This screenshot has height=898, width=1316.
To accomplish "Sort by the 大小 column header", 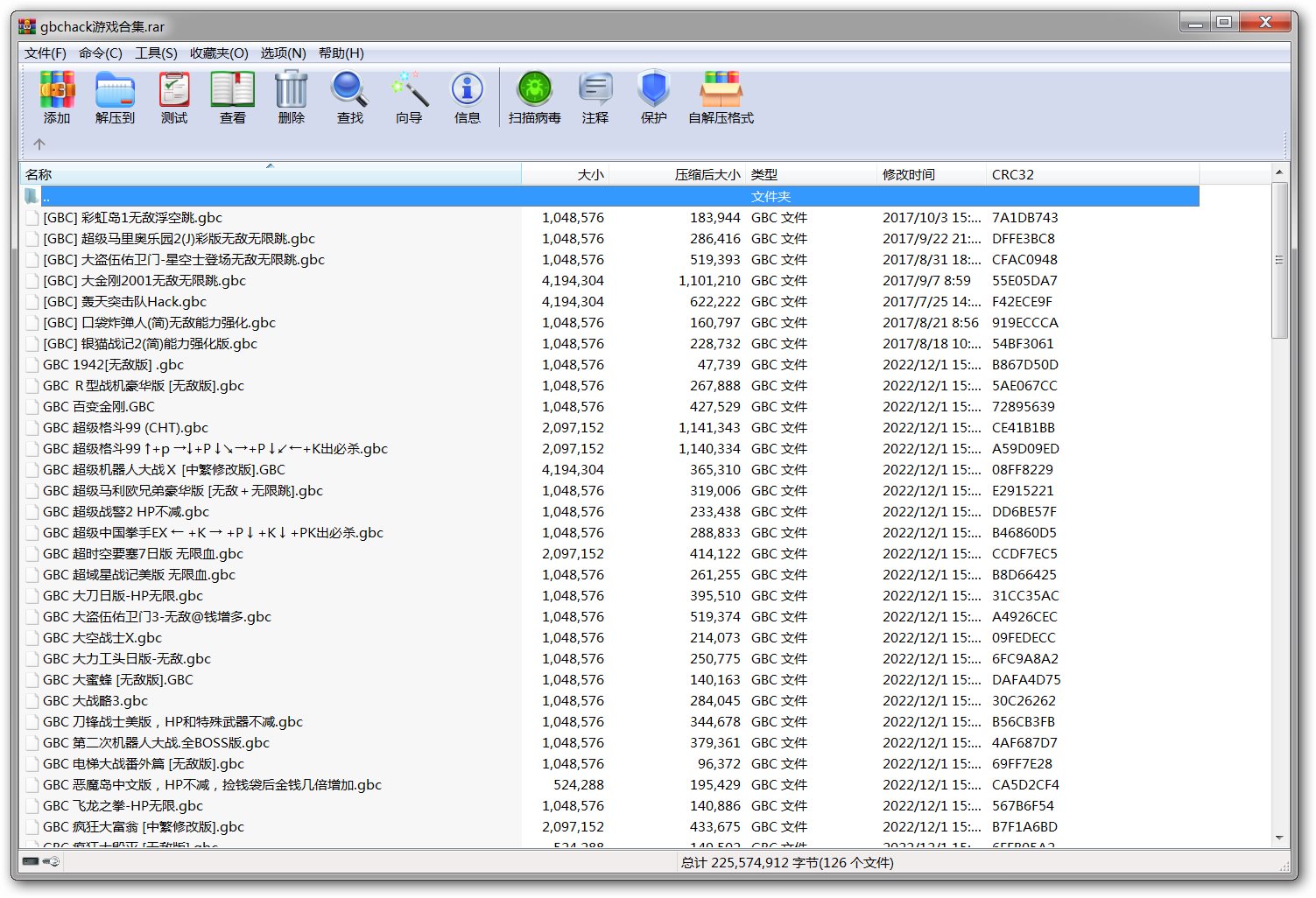I will 566,174.
